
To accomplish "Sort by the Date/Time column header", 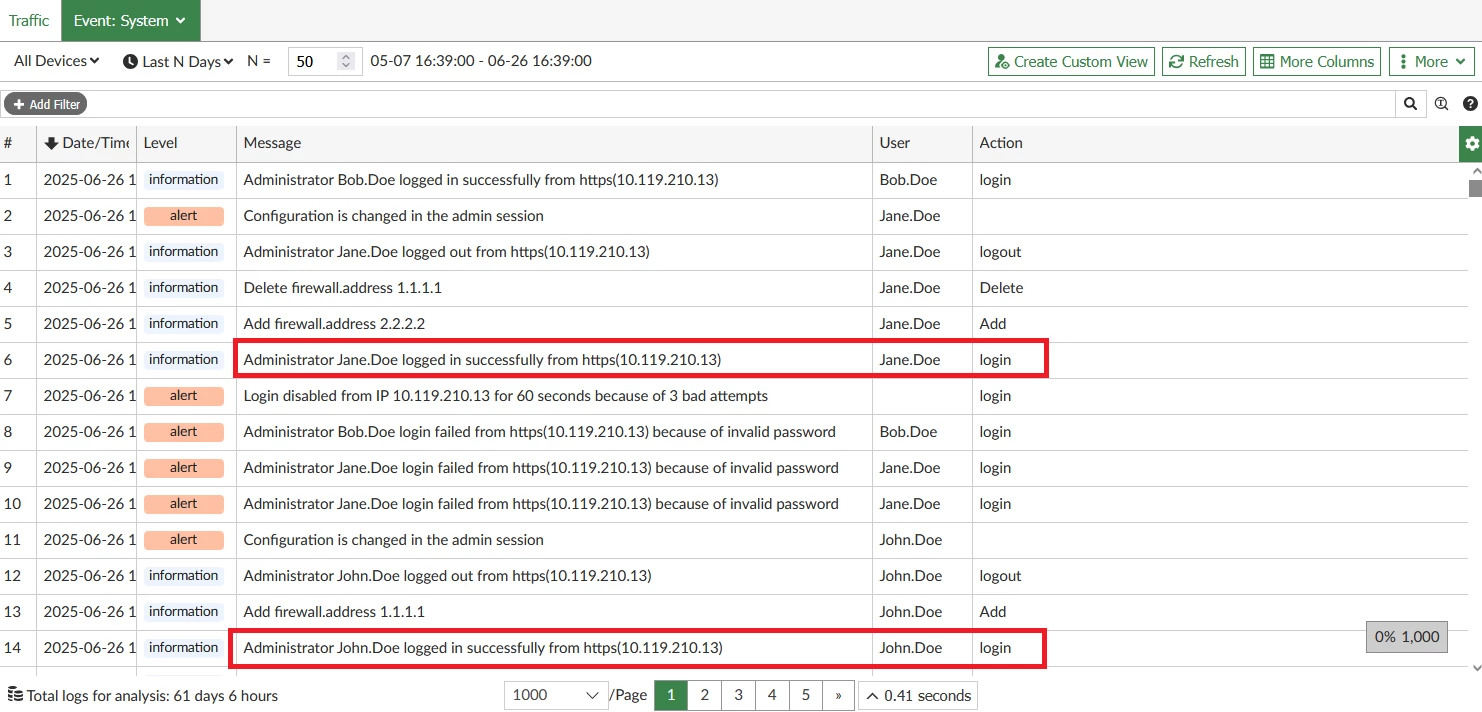I will pos(87,143).
